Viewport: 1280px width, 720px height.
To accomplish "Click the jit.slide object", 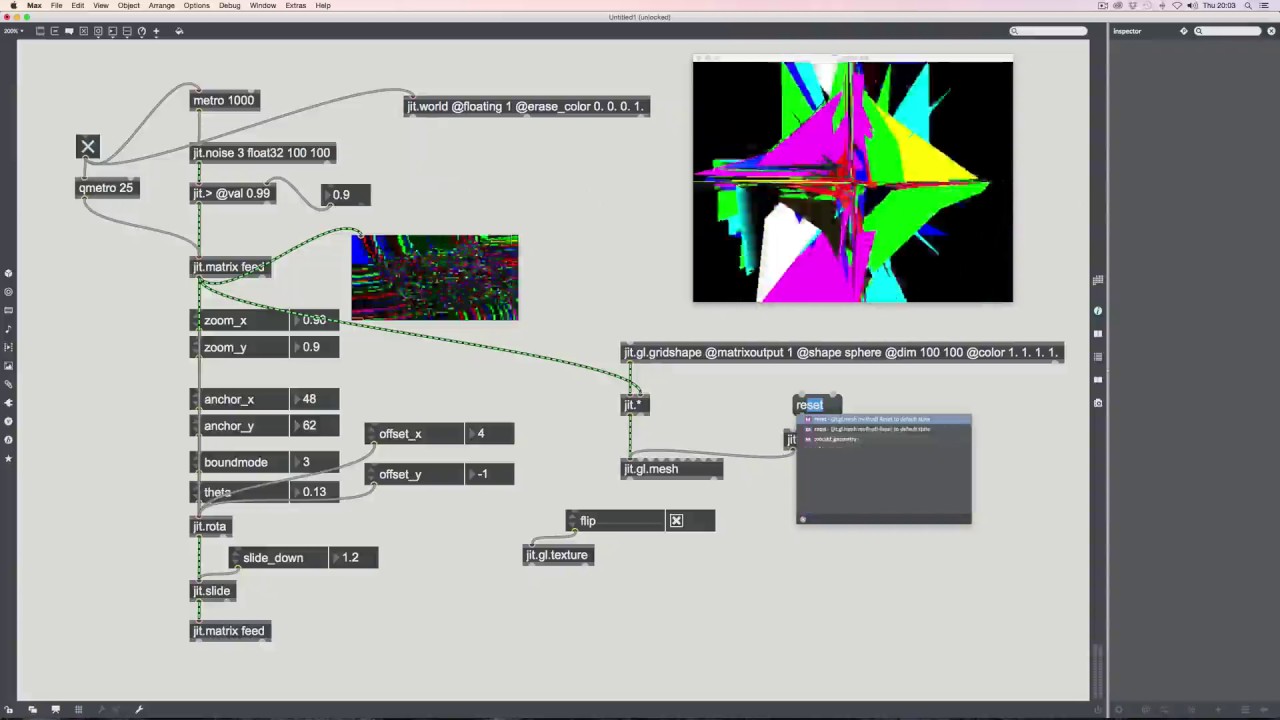I will pos(211,591).
